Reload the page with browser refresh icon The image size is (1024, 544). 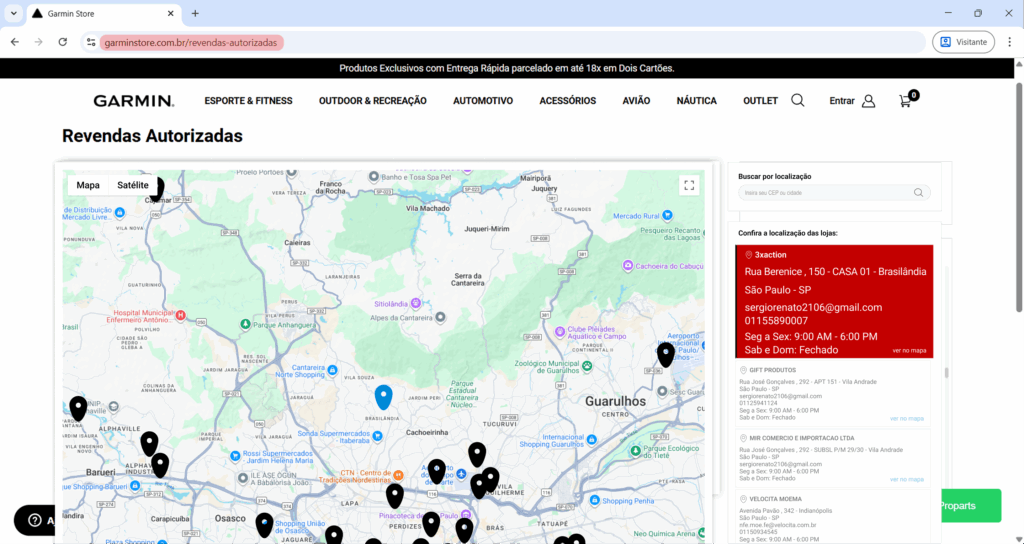tap(63, 42)
